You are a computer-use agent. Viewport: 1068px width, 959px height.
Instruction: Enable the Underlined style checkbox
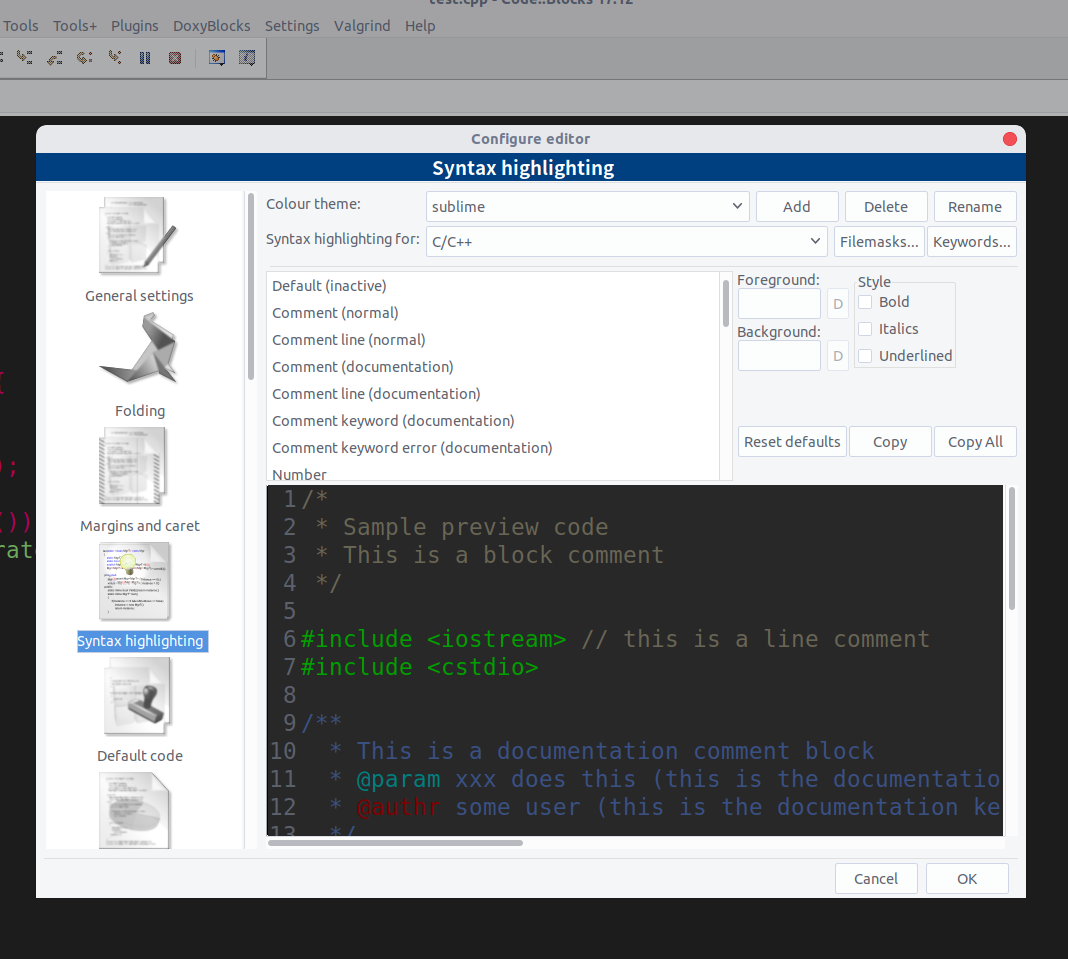tap(865, 356)
